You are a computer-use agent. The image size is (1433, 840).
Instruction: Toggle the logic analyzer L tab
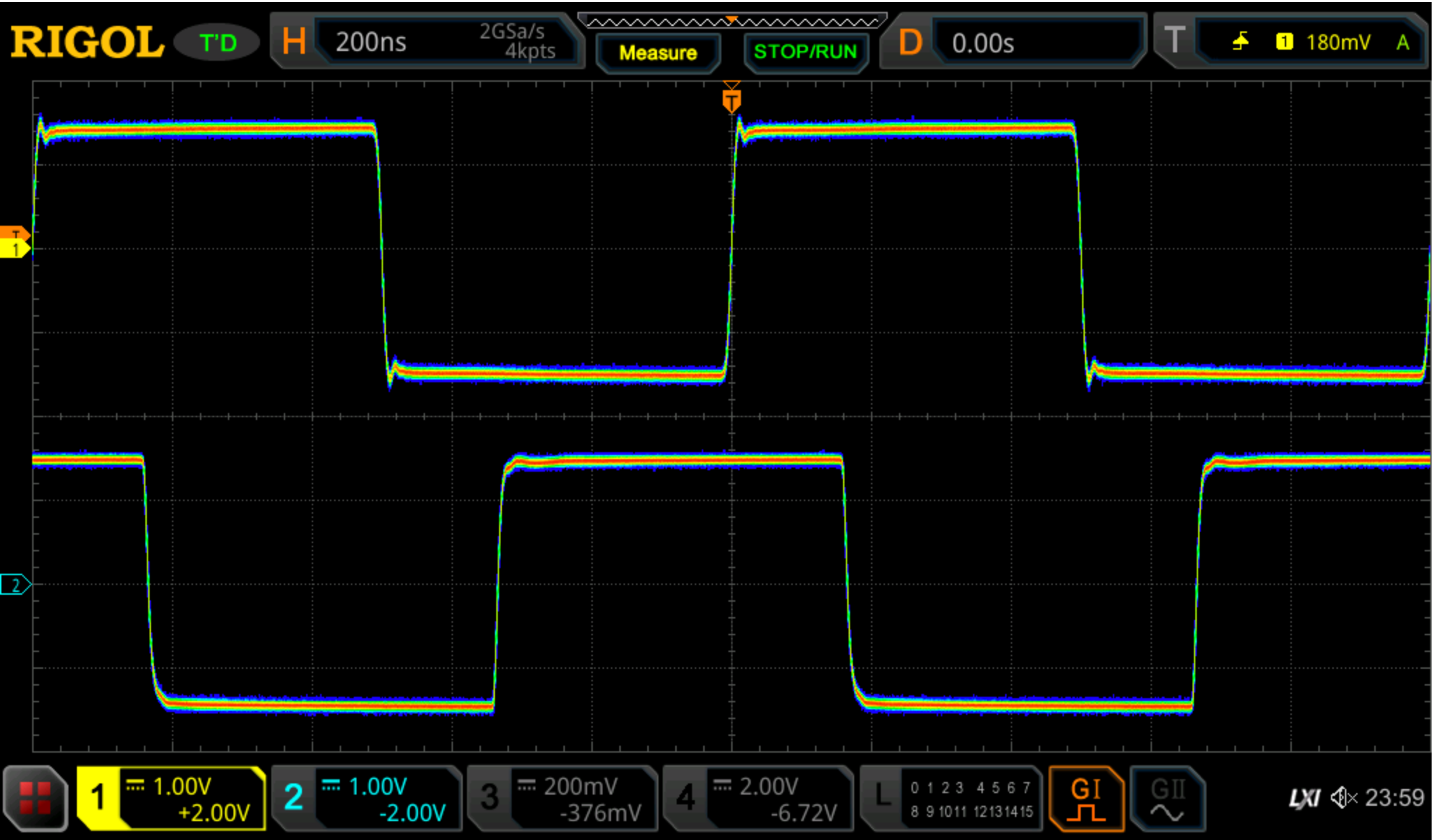pos(883,797)
